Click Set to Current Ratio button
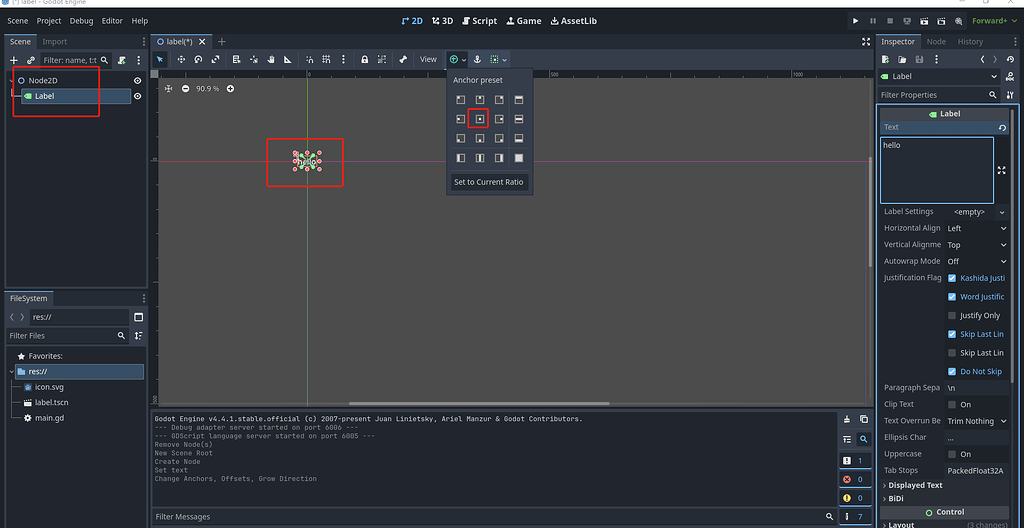 (489, 182)
